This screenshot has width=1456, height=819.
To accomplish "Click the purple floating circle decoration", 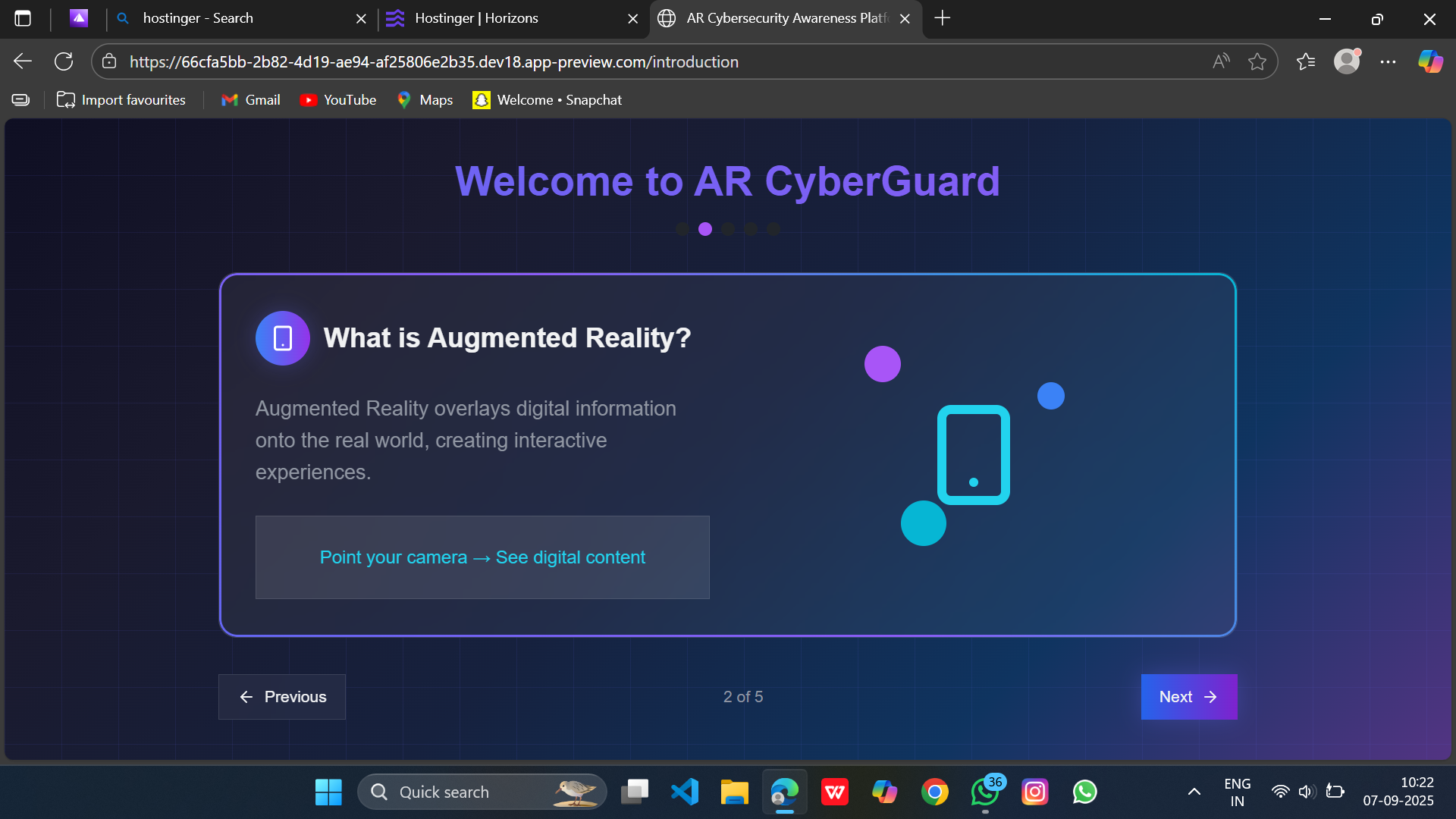I will 883,364.
